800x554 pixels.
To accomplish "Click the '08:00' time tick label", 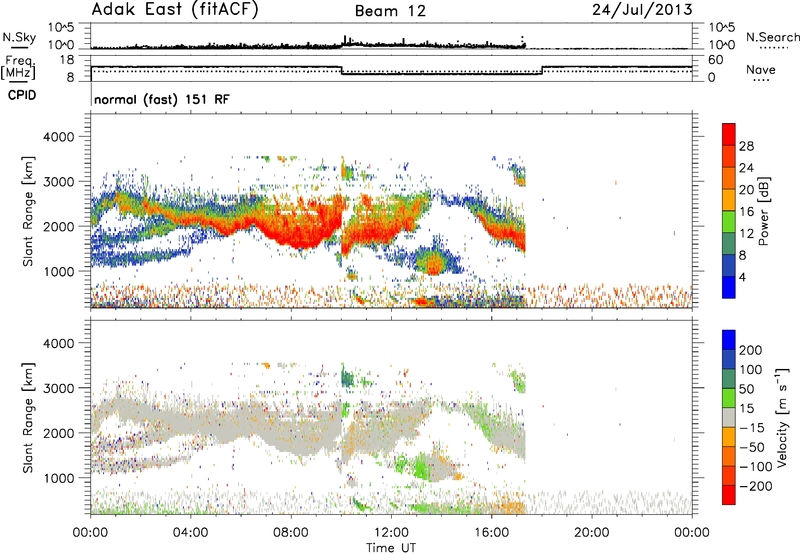I will [291, 533].
